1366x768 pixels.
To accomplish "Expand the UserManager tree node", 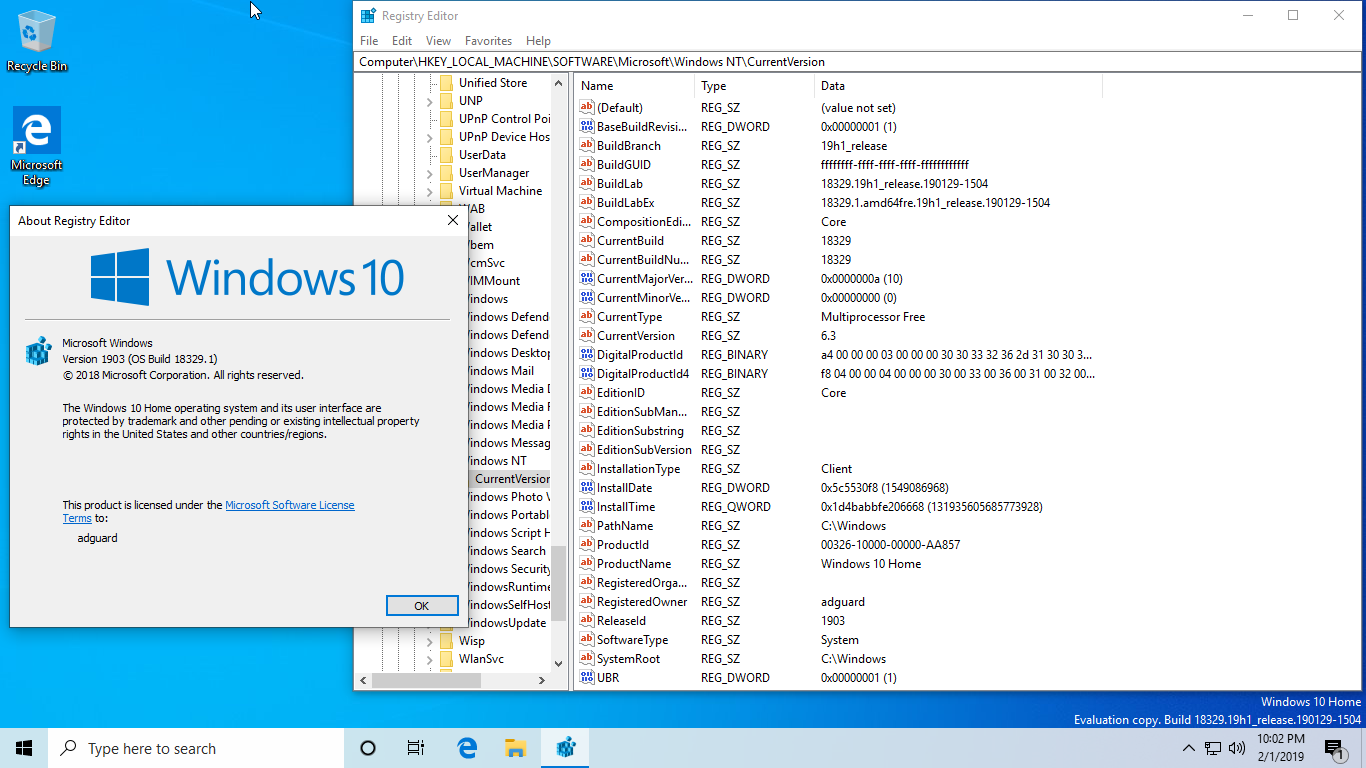I will pyautogui.click(x=430, y=173).
